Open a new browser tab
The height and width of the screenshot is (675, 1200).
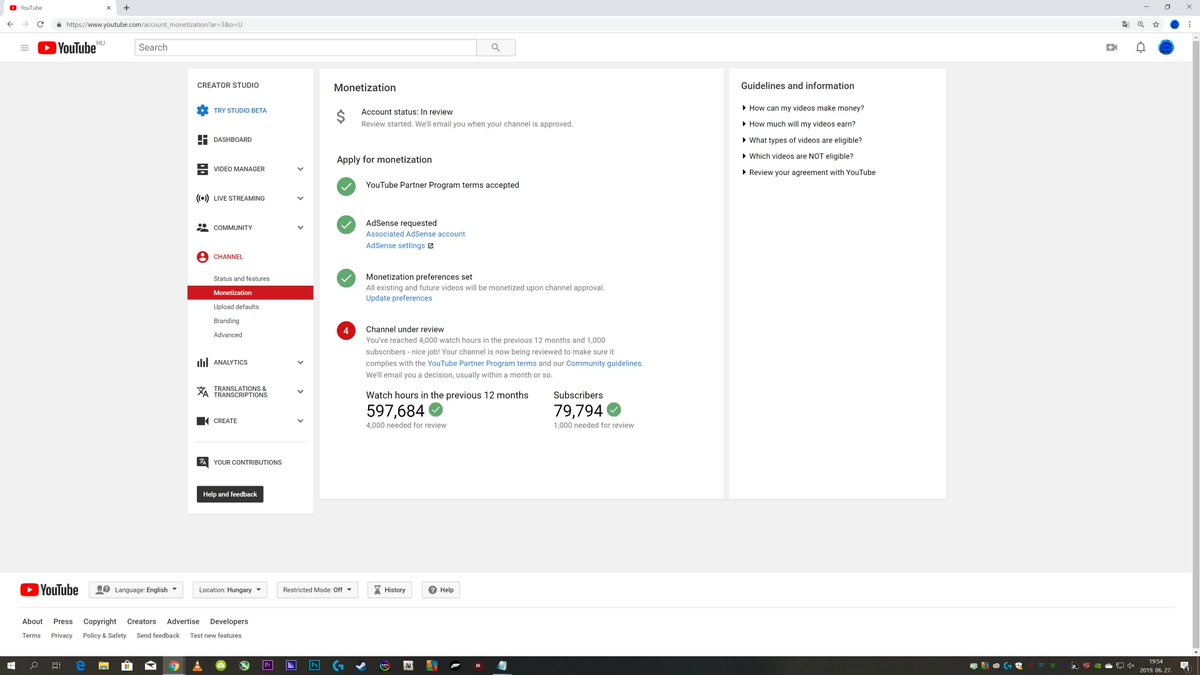[x=126, y=7]
